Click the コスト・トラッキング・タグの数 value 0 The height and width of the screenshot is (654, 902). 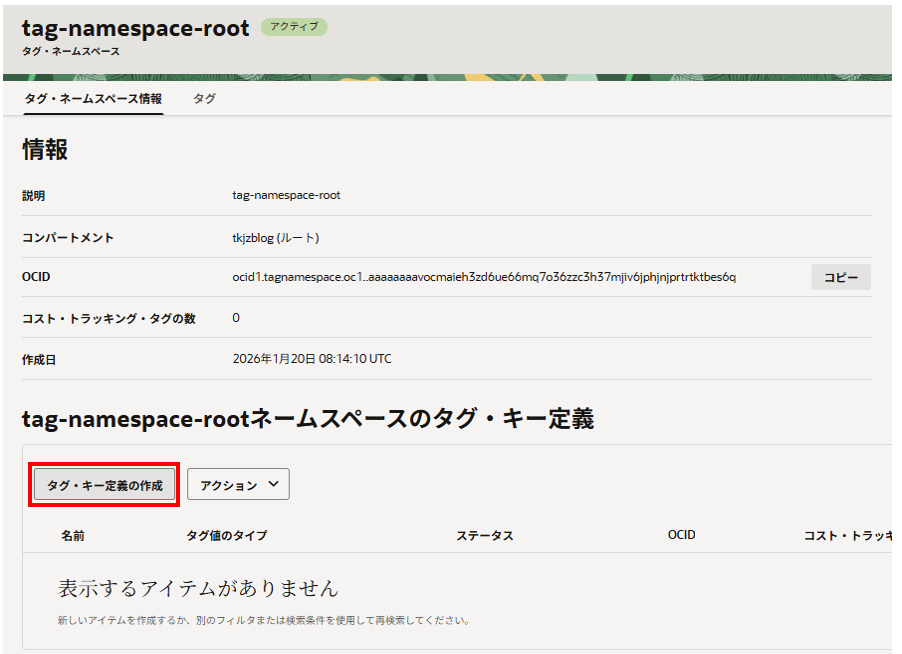coord(236,318)
